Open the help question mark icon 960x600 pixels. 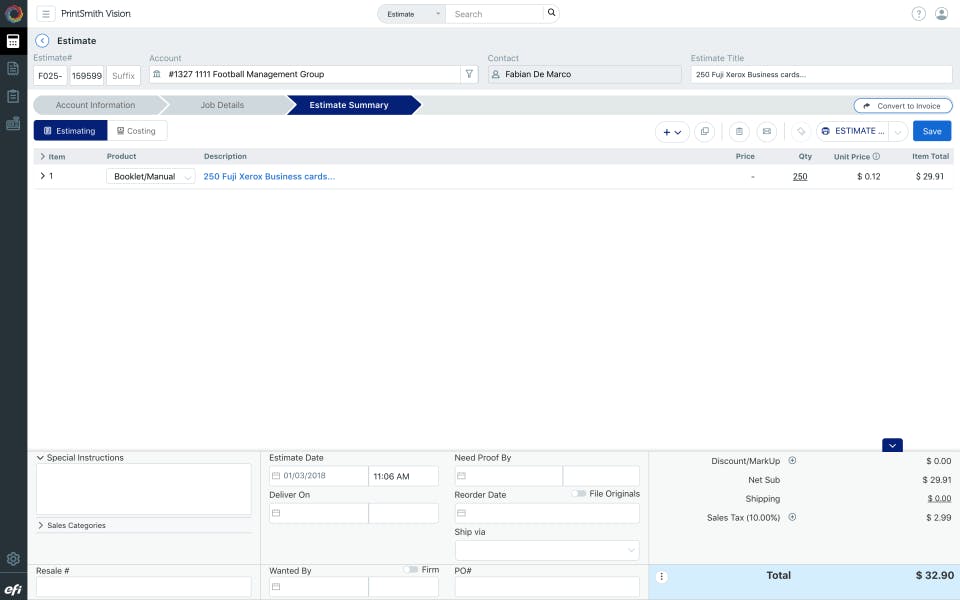click(x=918, y=14)
